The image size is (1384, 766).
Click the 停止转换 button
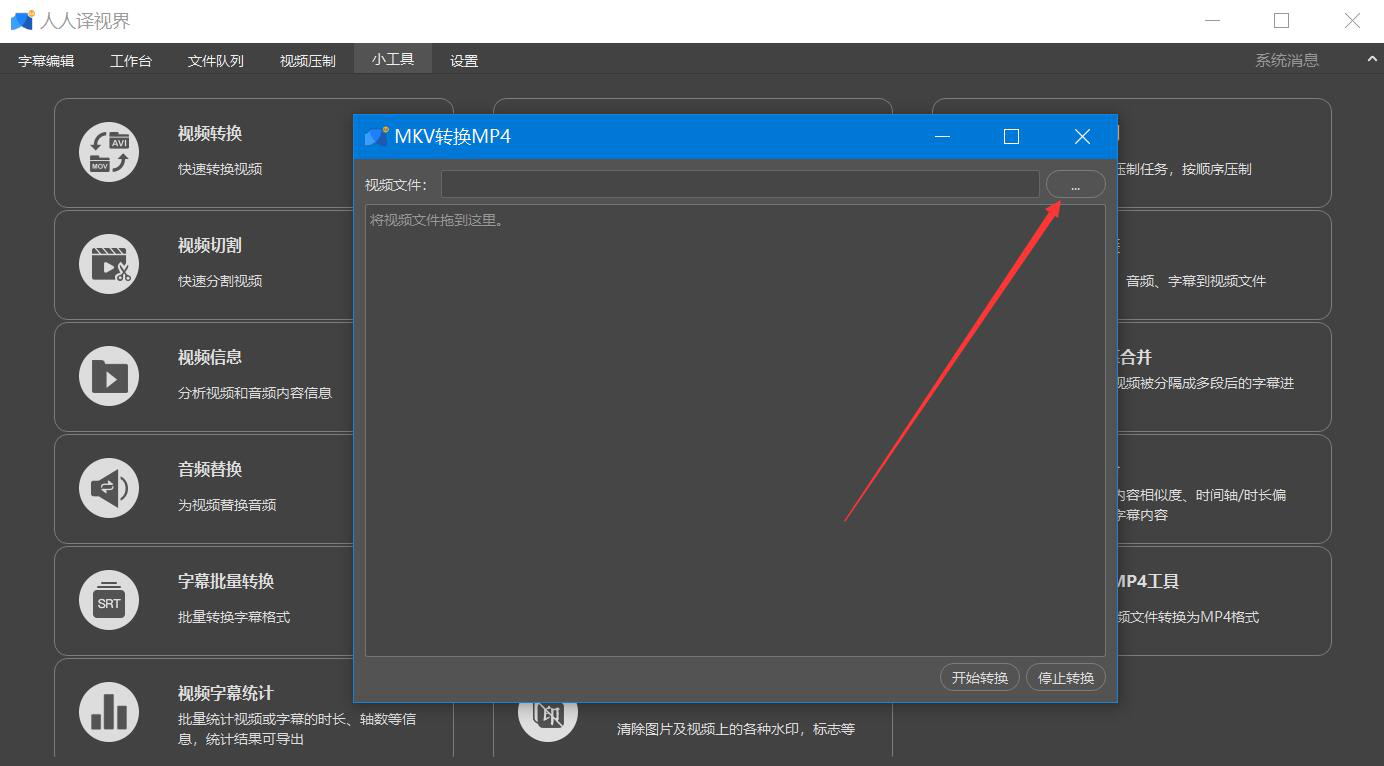coord(1065,677)
